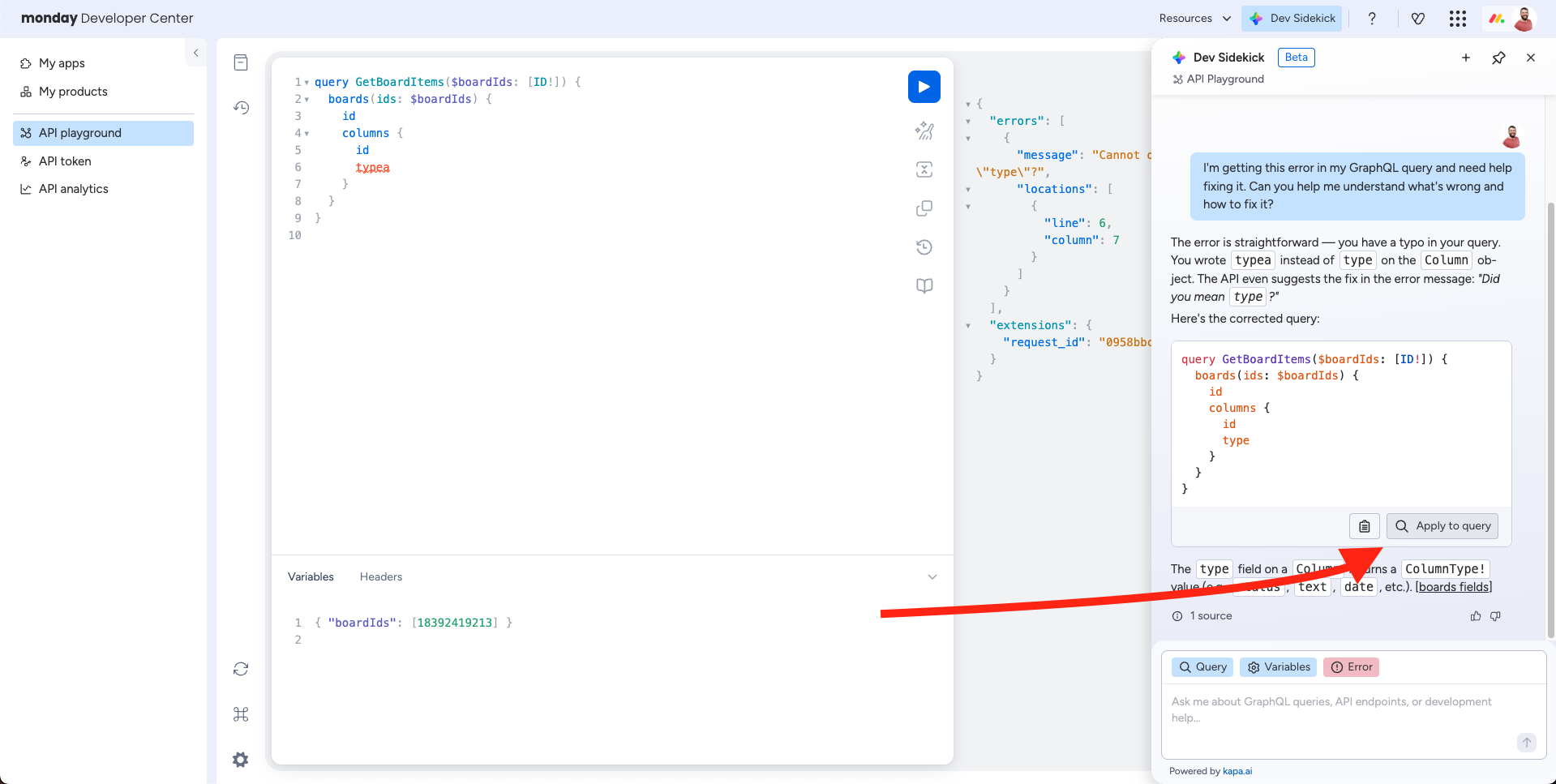The height and width of the screenshot is (784, 1556).
Task: Click the prettify query magic wand icon
Action: (x=924, y=131)
